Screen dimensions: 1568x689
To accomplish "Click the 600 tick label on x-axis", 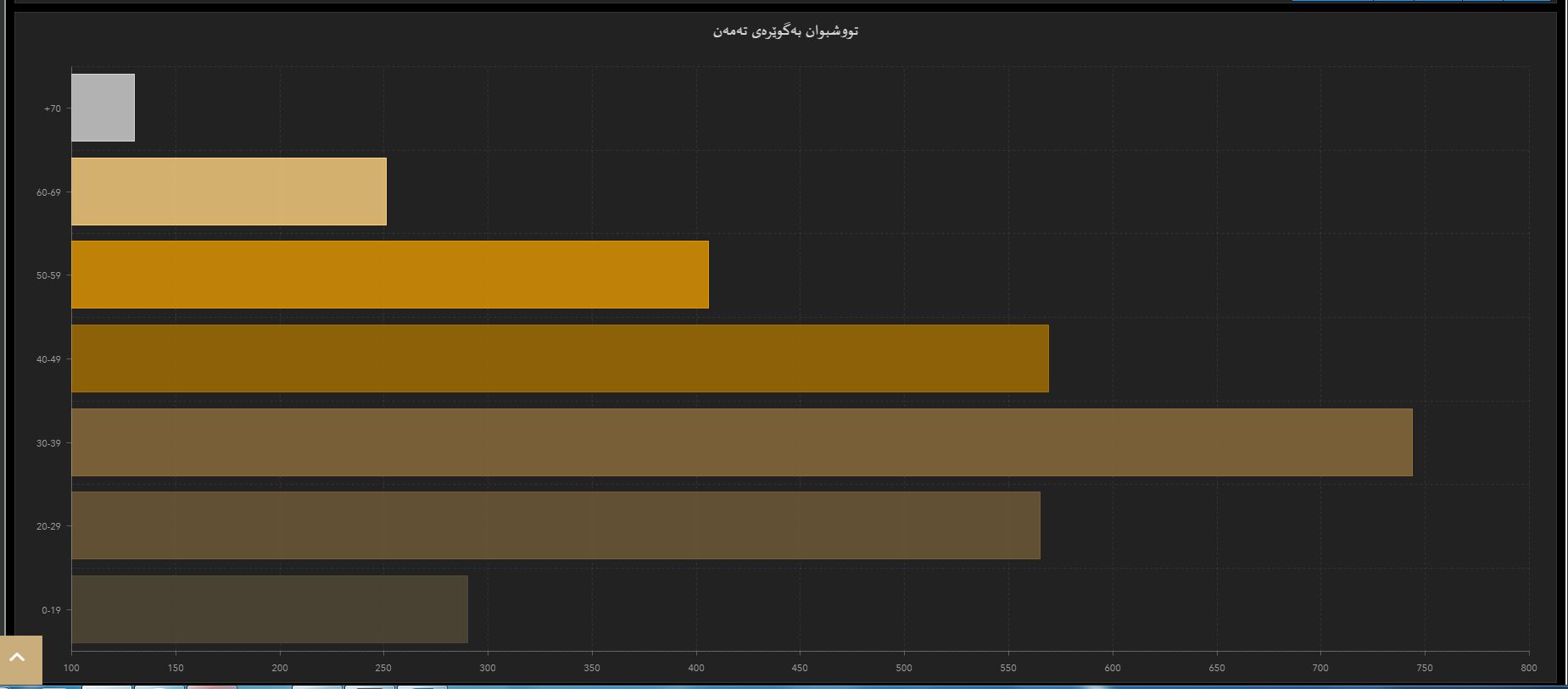I will (1112, 668).
